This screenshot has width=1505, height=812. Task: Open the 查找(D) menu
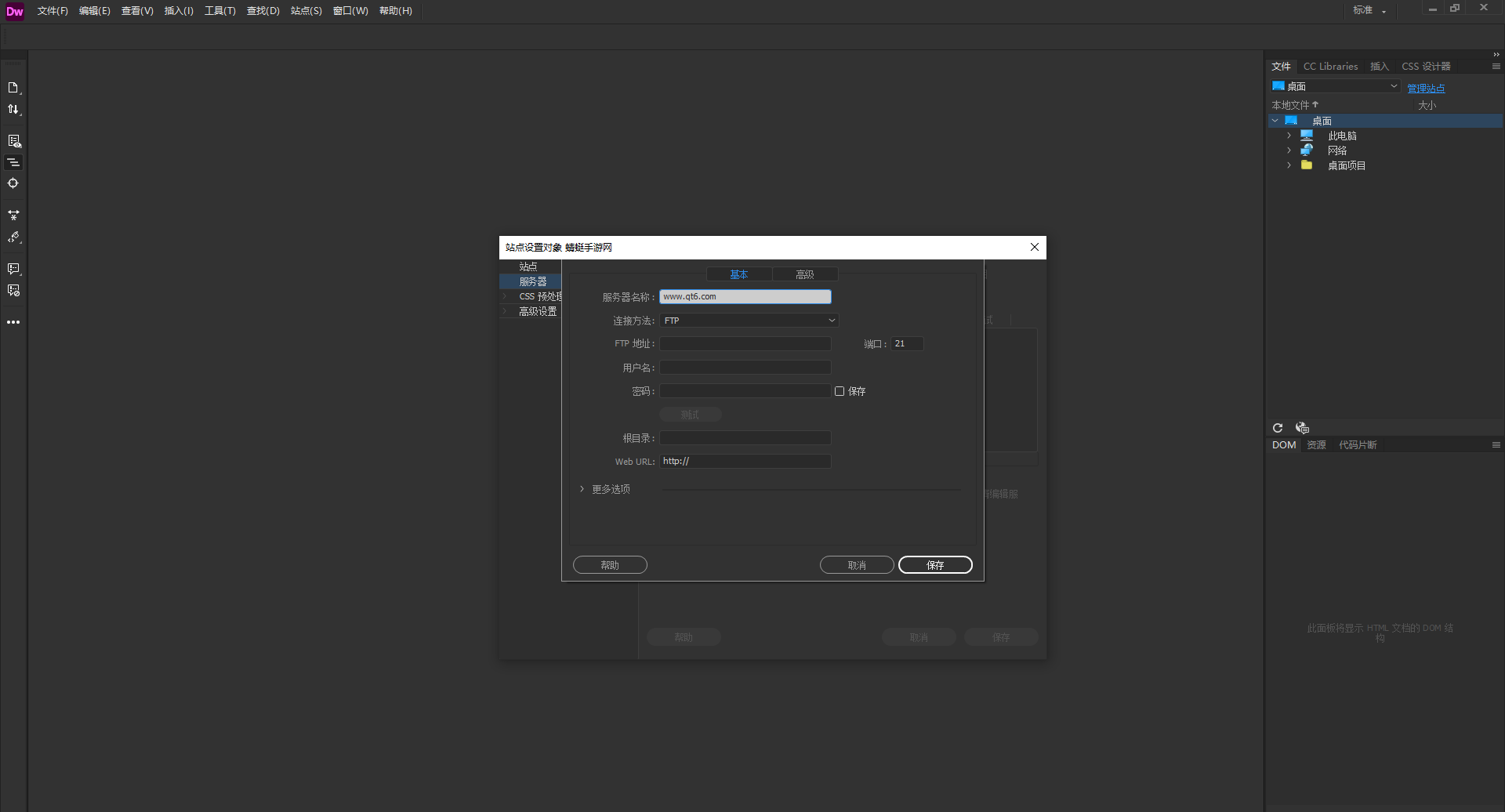point(263,11)
